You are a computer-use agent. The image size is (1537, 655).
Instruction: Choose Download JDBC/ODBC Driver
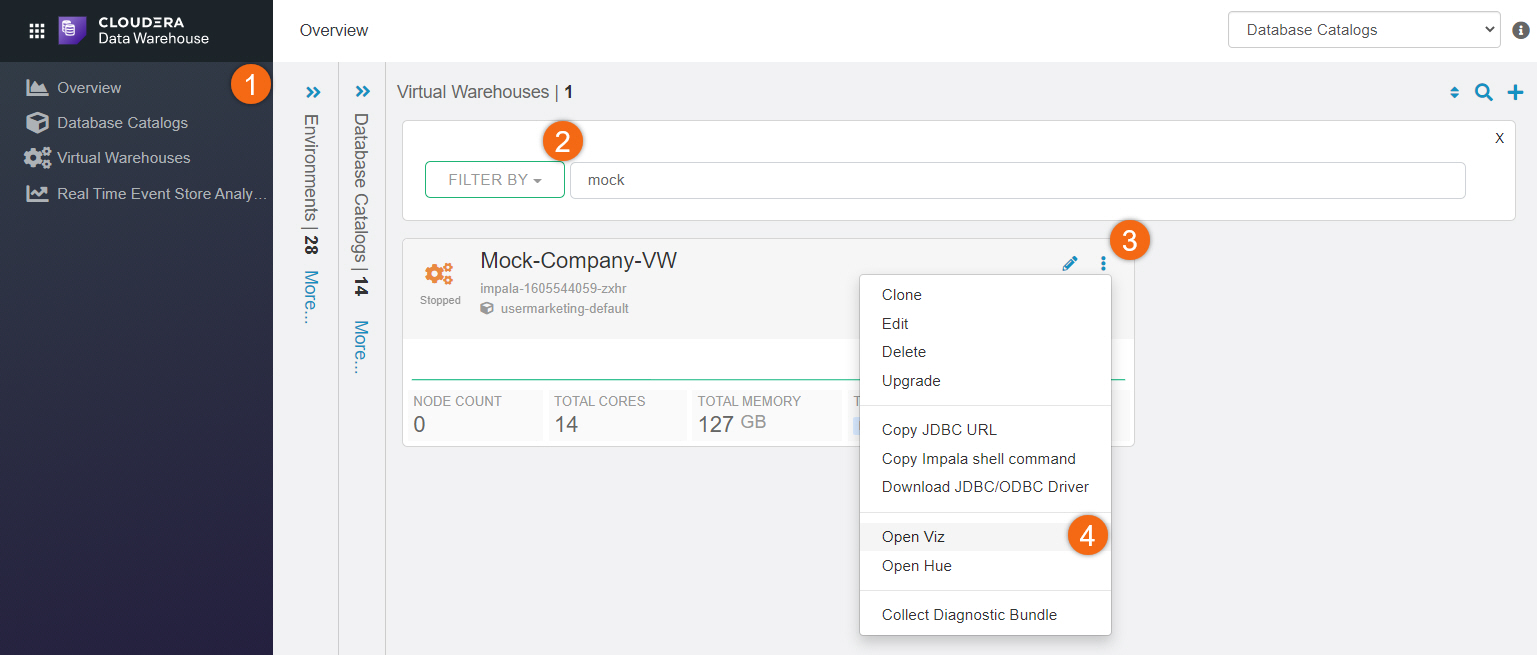pos(985,487)
